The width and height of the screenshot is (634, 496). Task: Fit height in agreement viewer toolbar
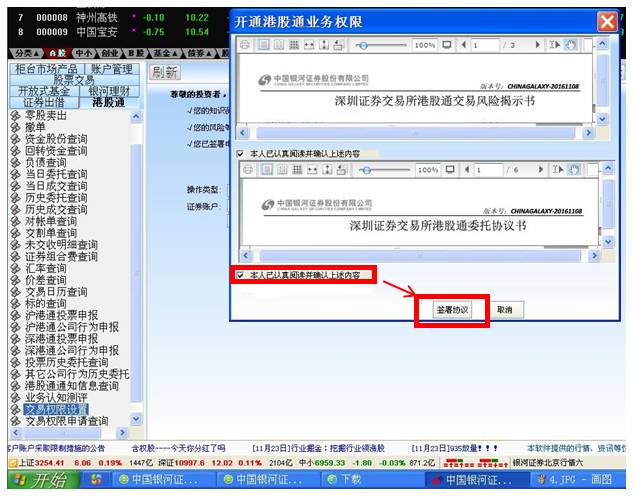point(327,170)
